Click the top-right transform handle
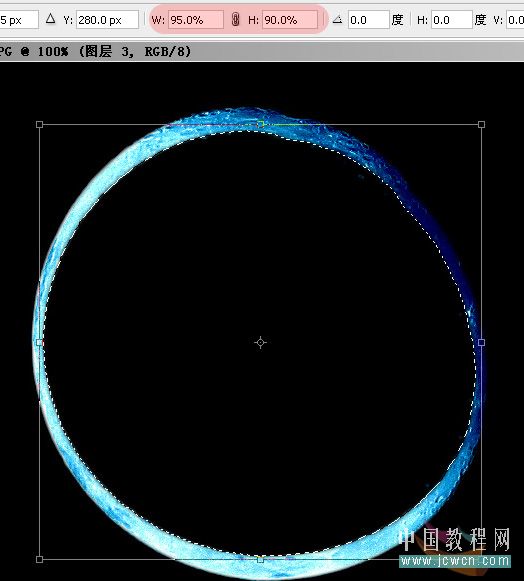The height and width of the screenshot is (581, 524). coord(481,124)
